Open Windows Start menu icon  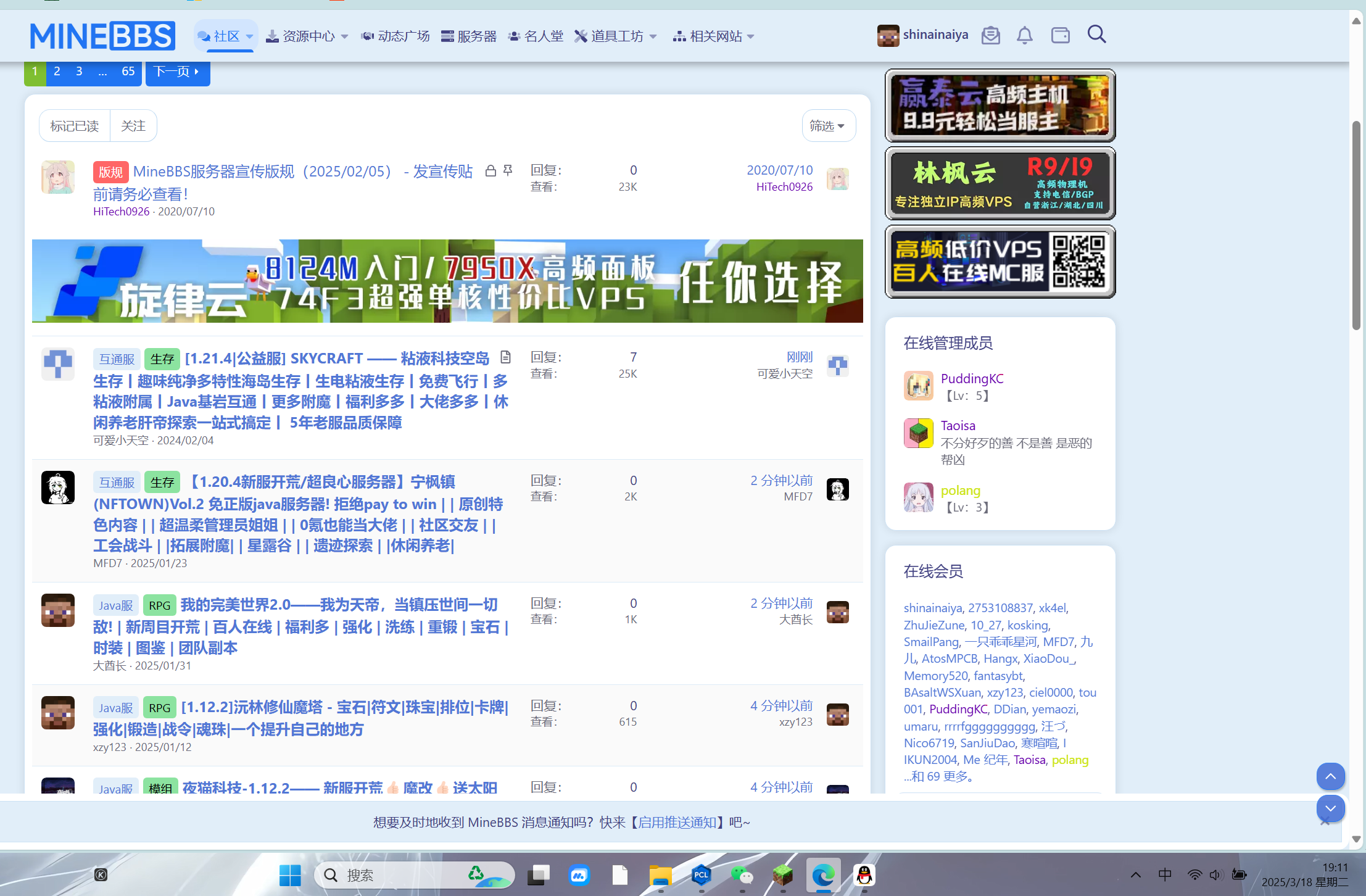click(290, 874)
